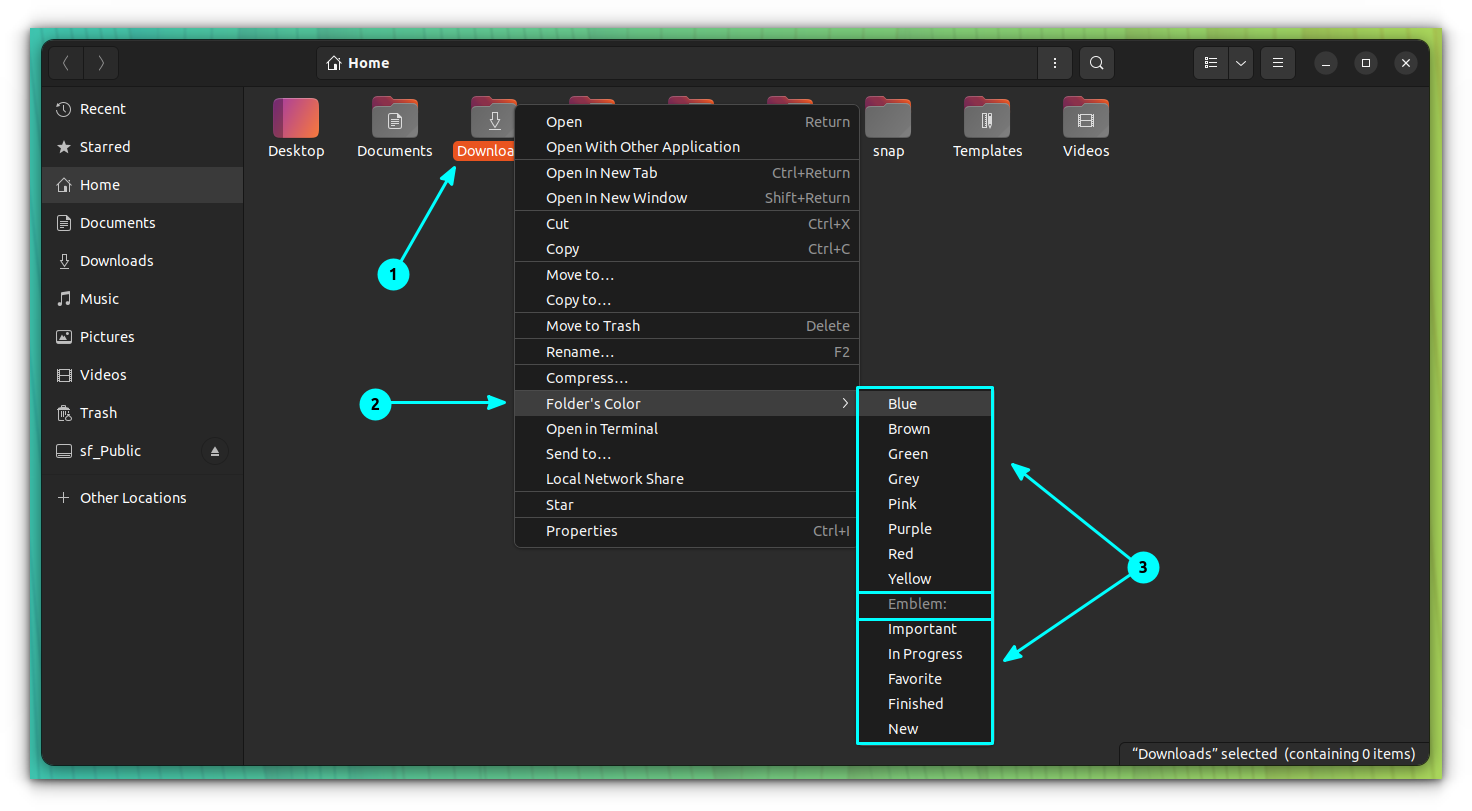Open Documents in the sidebar
Viewport: 1472px width, 811px height.
click(143, 223)
